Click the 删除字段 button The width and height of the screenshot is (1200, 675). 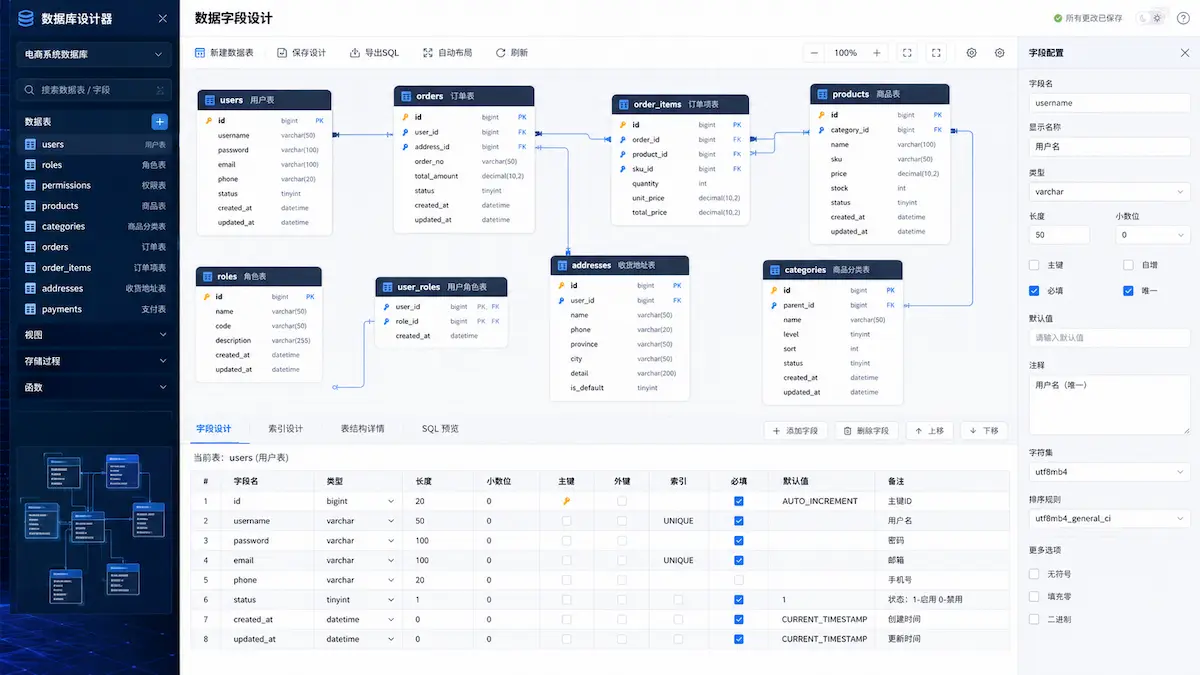[x=866, y=430]
